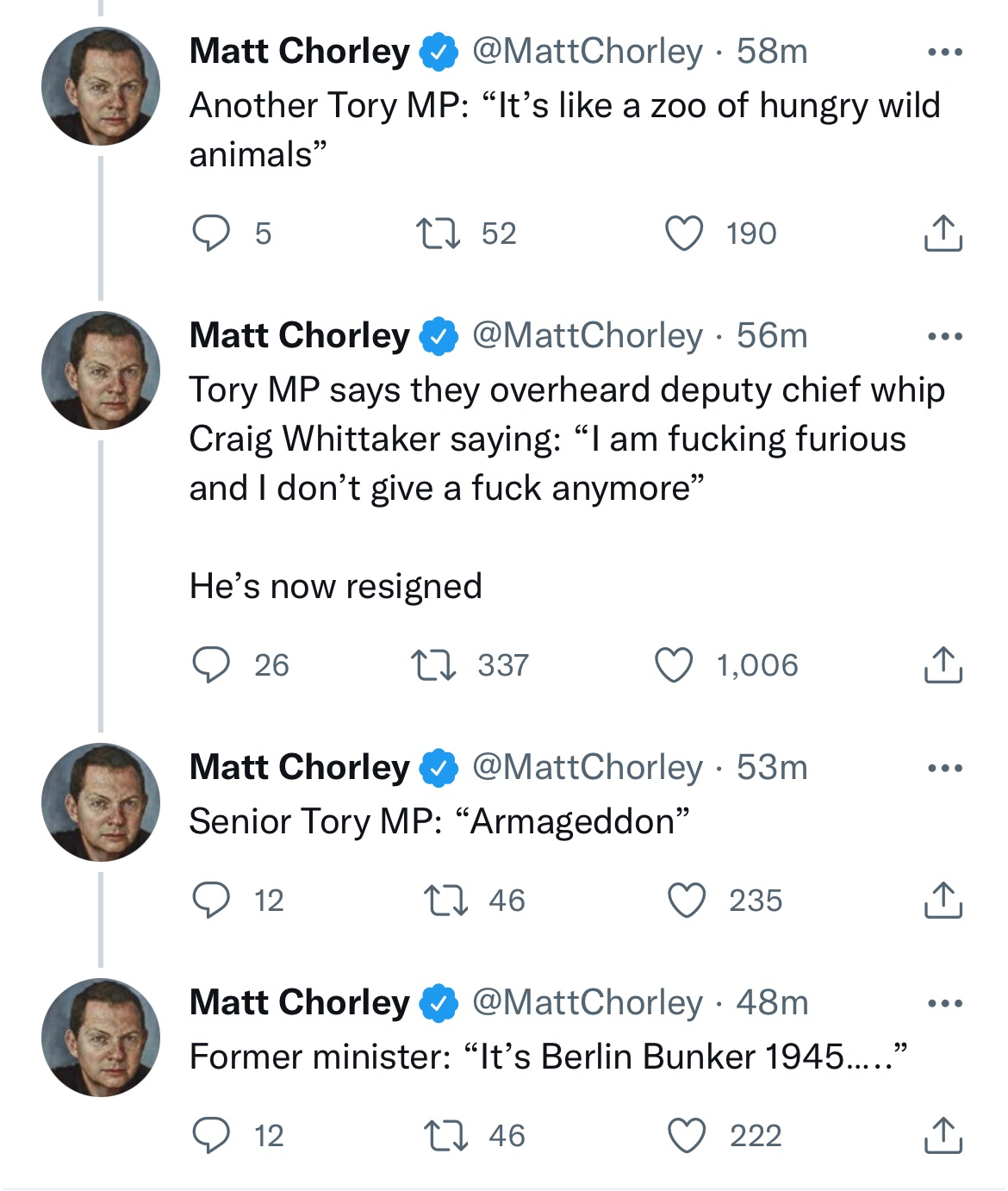Open more options on the 48m tweet
Image resolution: width=1008 pixels, height=1191 pixels.
(x=945, y=1004)
